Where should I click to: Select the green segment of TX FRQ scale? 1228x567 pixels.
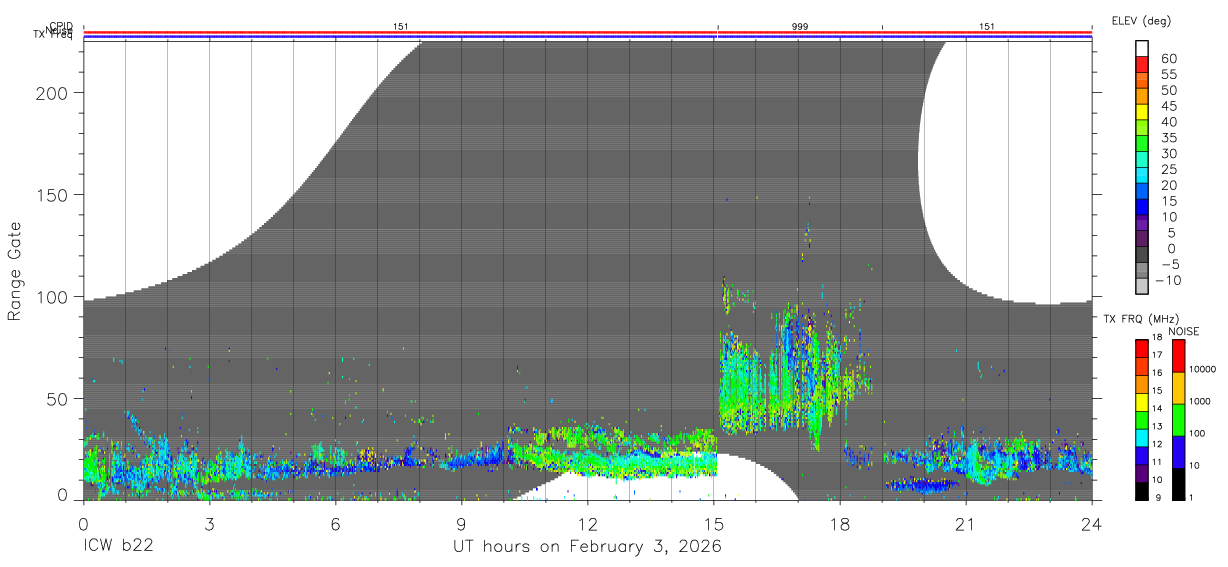pos(1143,420)
